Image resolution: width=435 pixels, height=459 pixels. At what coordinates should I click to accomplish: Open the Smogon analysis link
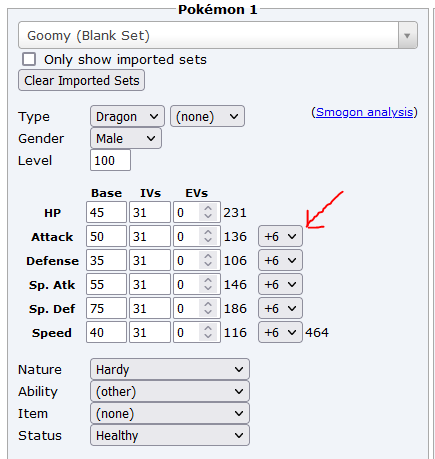[x=364, y=112]
